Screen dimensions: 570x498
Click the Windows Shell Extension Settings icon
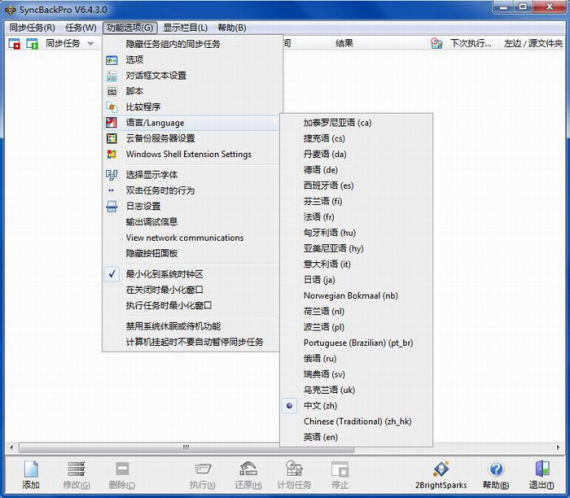tap(112, 154)
